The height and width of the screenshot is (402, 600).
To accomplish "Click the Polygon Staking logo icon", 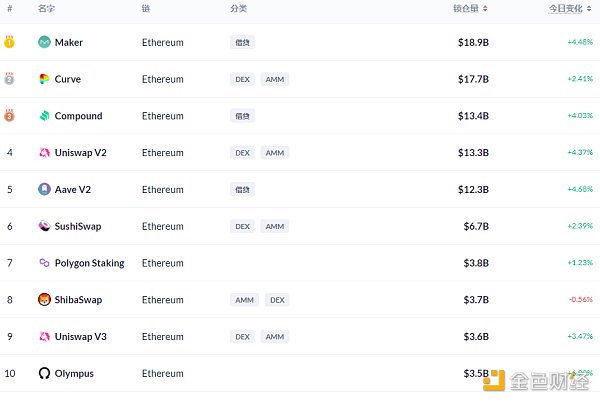I will [x=44, y=263].
